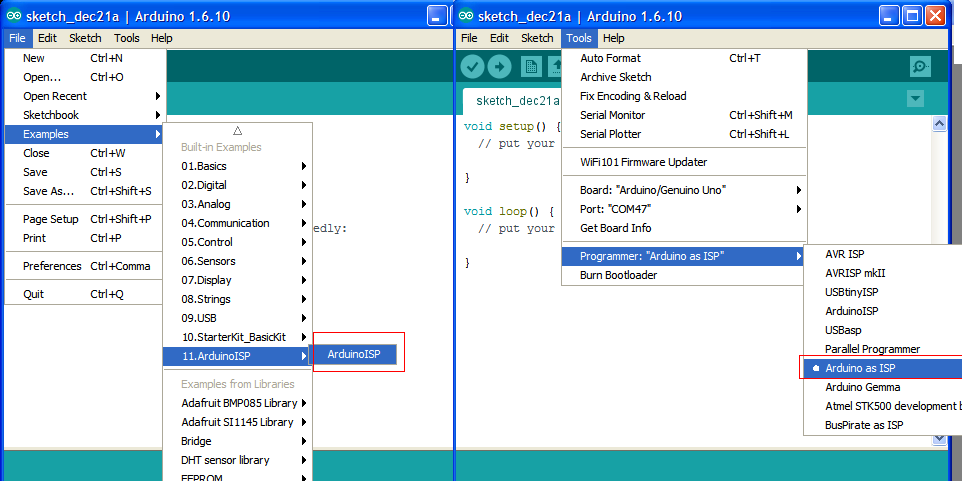
Task: Click Upload arrow icon in right window
Action: point(499,66)
